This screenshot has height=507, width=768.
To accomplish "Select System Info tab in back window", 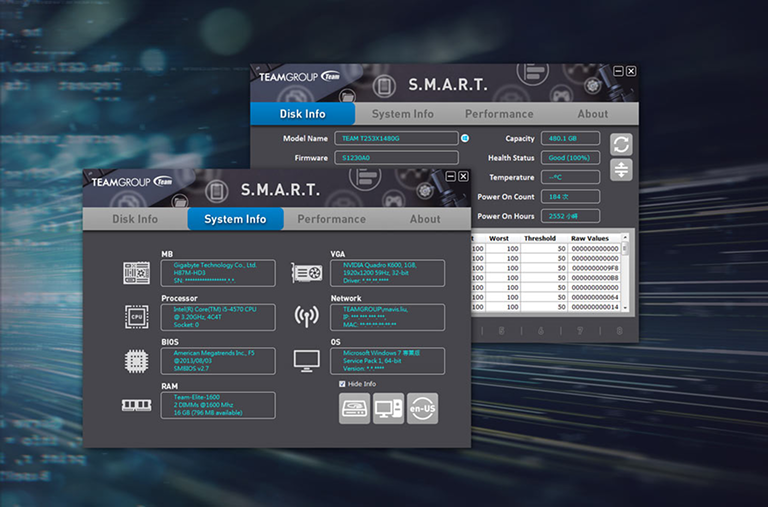I will pyautogui.click(x=403, y=114).
